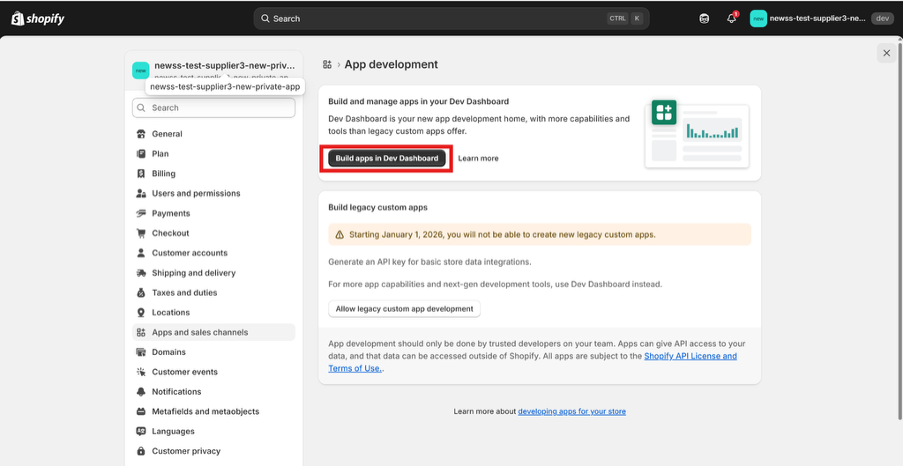Open Domains settings
This screenshot has width=904, height=466.
[x=168, y=352]
